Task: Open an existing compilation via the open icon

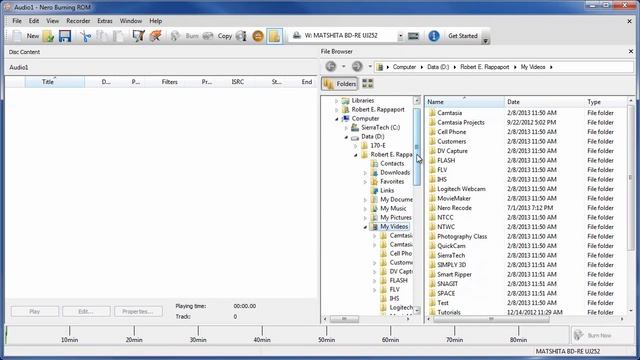Action: pyautogui.click(x=48, y=36)
